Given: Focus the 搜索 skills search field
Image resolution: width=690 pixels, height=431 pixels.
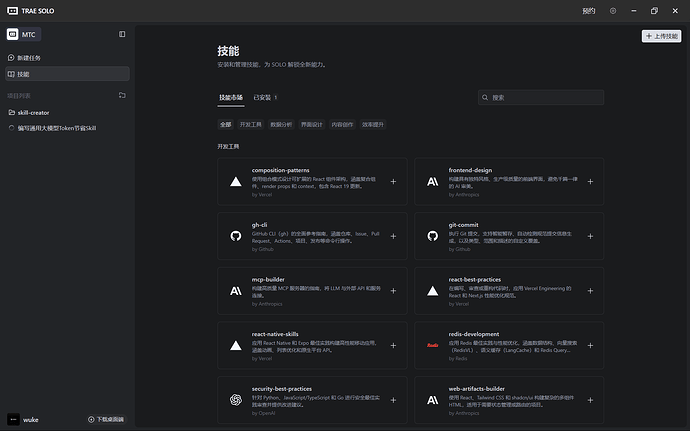Looking at the screenshot, I should point(545,98).
